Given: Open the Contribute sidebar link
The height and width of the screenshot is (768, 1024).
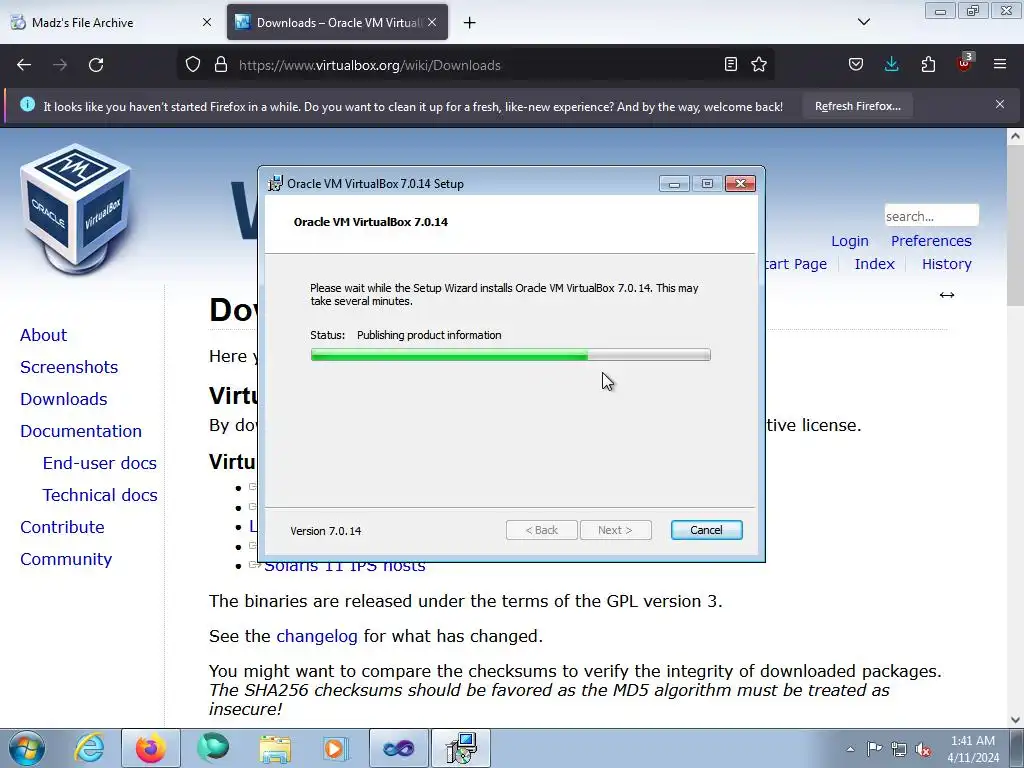Looking at the screenshot, I should (x=62, y=527).
